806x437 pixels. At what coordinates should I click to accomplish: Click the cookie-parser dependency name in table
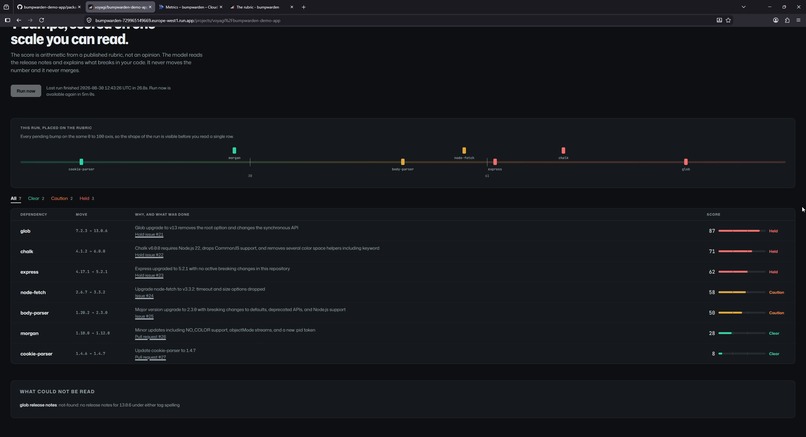pos(36,354)
